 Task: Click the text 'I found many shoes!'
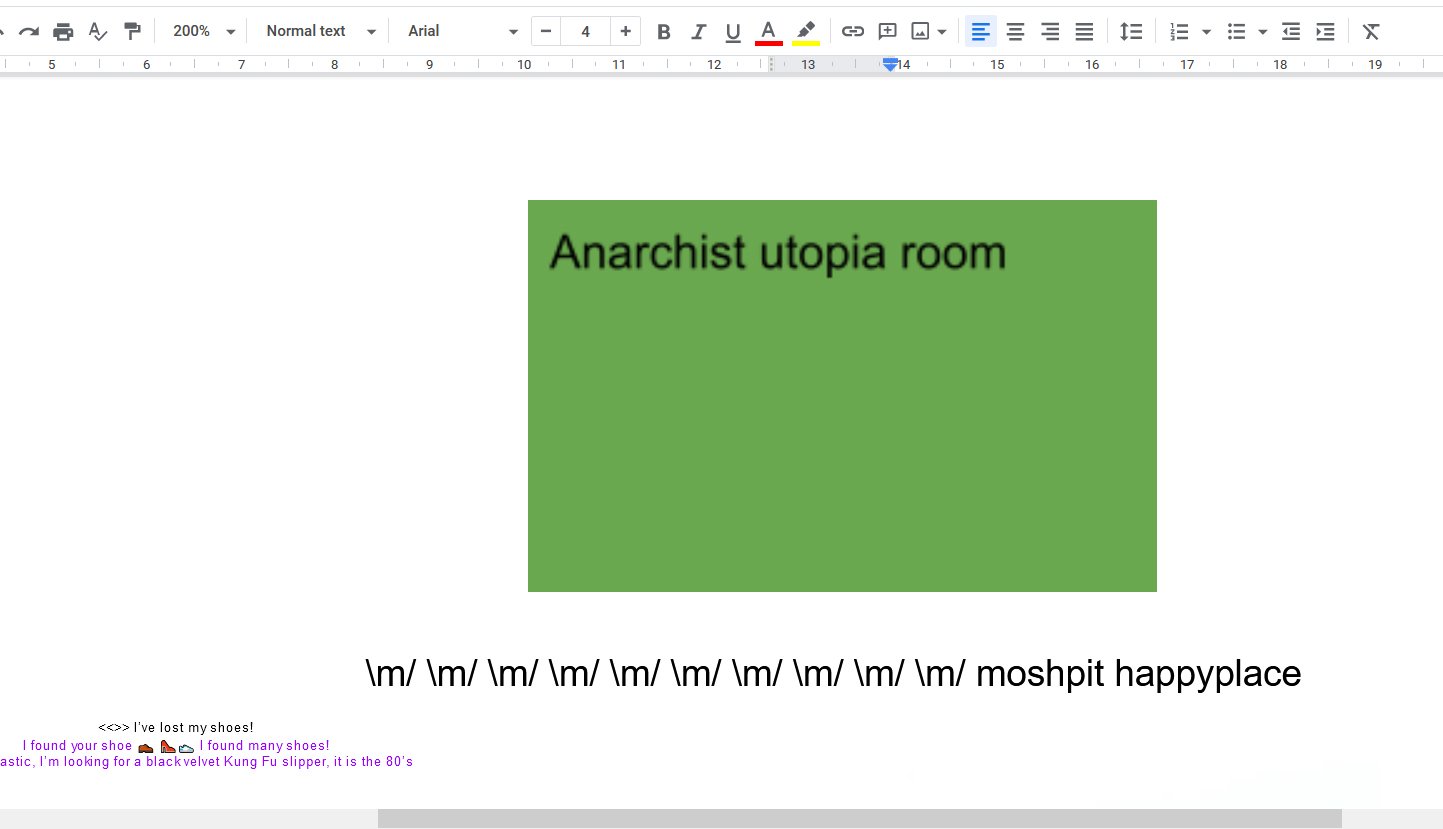264,745
